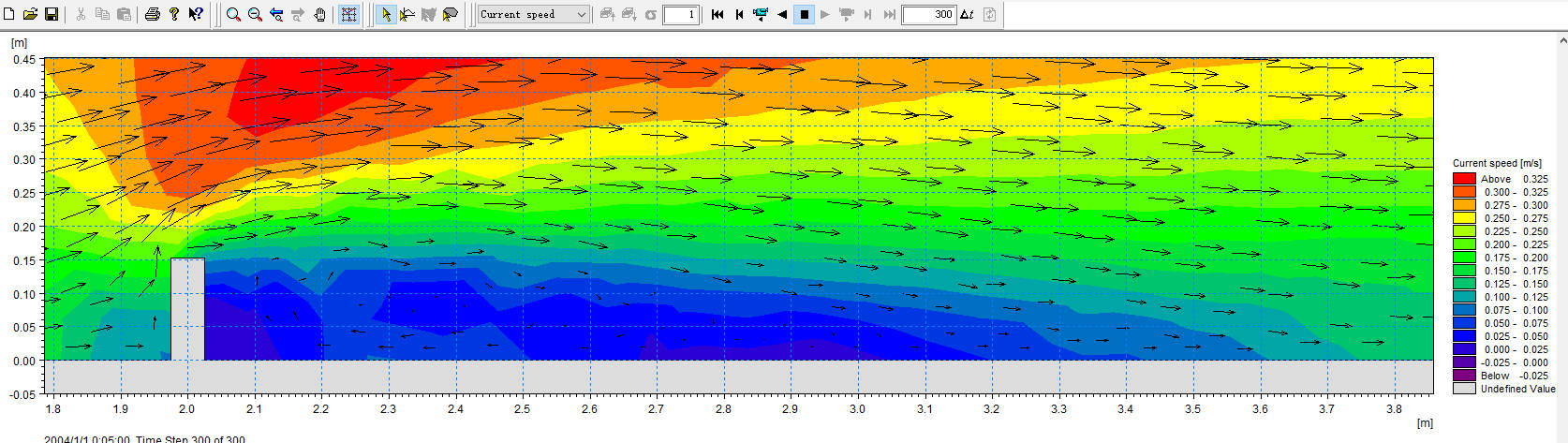Select the Zoom Out magnifier
The image size is (1568, 443).
(x=255, y=14)
